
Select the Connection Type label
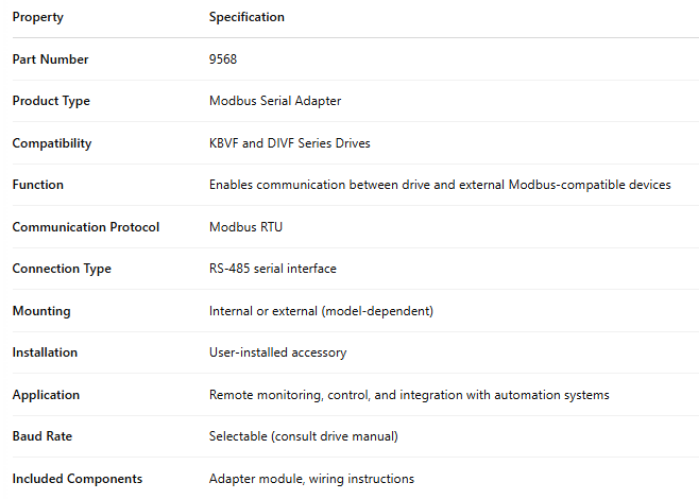pyautogui.click(x=61, y=269)
